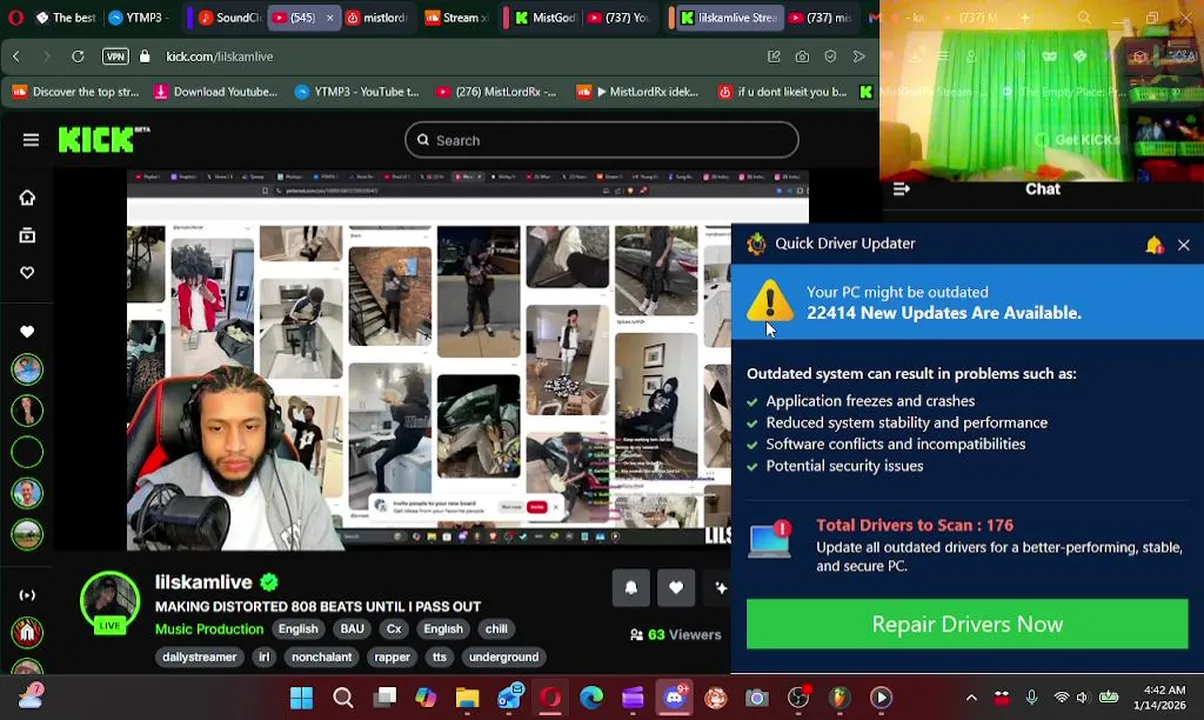Open Windows taskbar search
Screen dimensions: 1204x720
pyautogui.click(x=343, y=697)
